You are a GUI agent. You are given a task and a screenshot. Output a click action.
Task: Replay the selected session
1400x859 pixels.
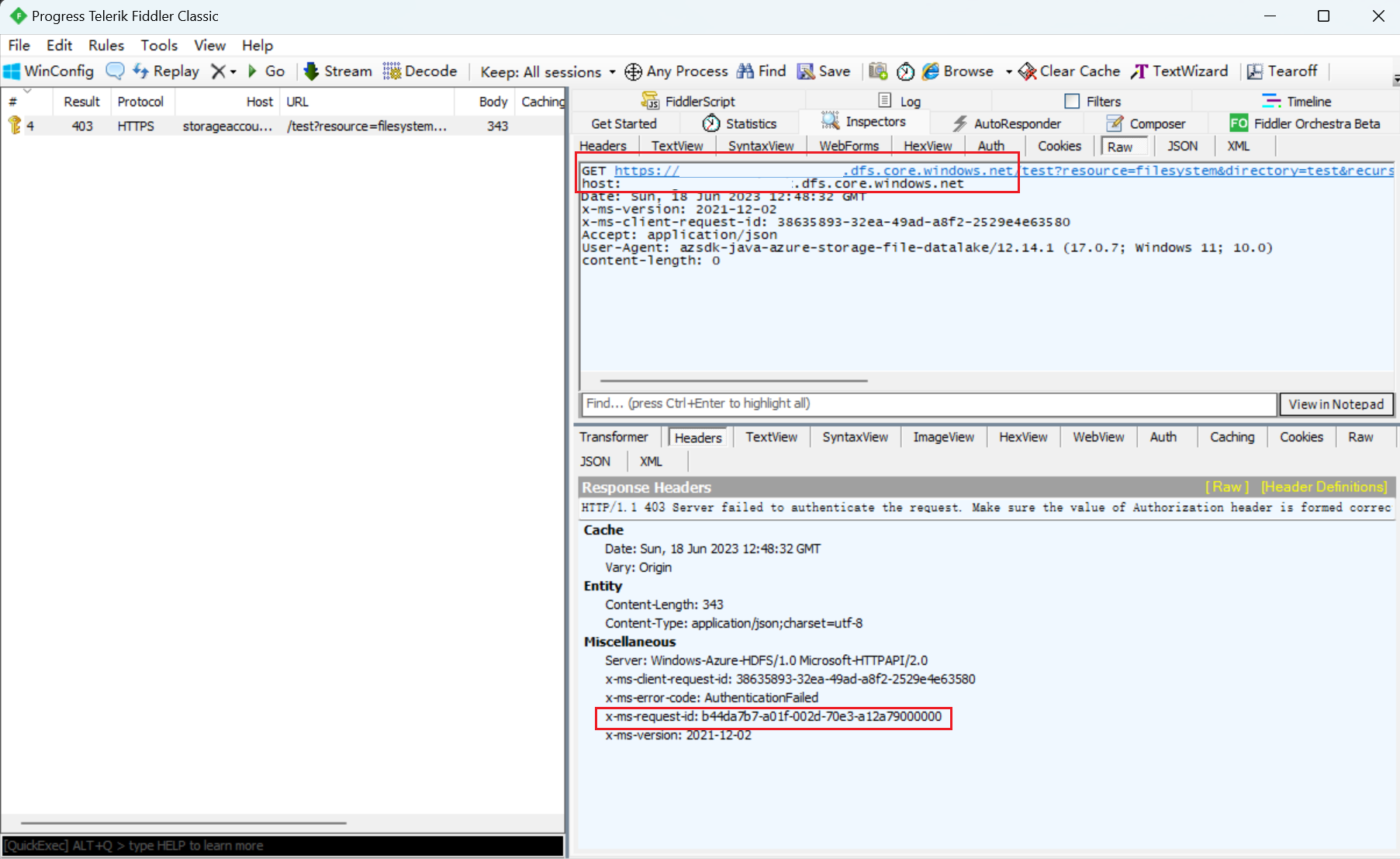[x=166, y=71]
